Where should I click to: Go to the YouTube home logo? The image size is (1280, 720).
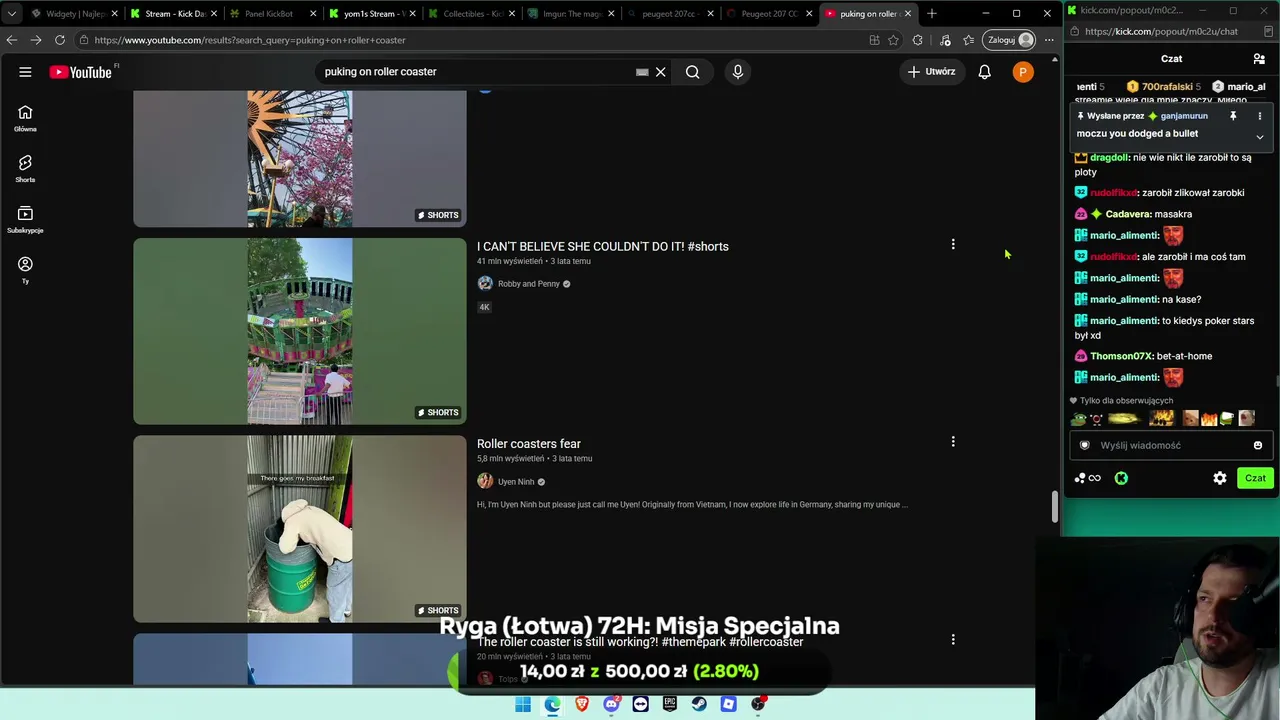(80, 72)
